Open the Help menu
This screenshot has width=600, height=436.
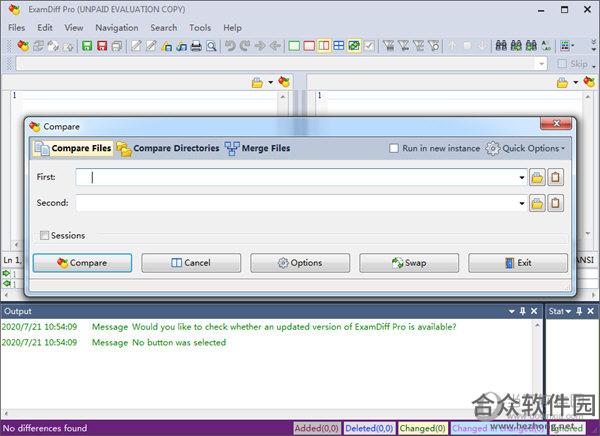(x=232, y=28)
